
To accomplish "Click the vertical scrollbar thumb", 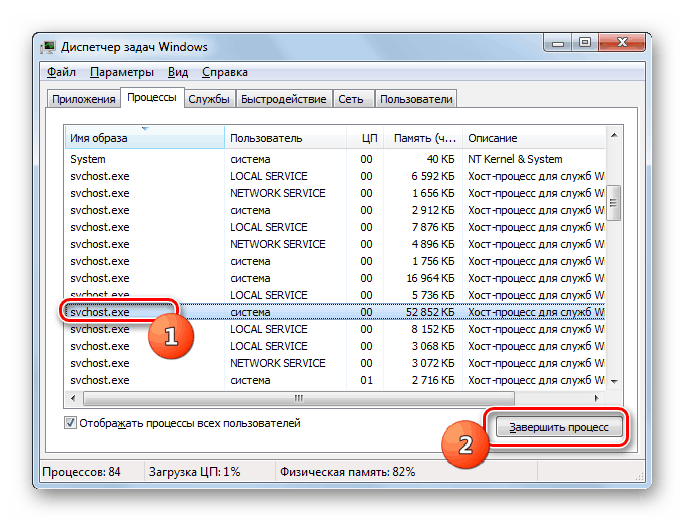I will (x=614, y=203).
